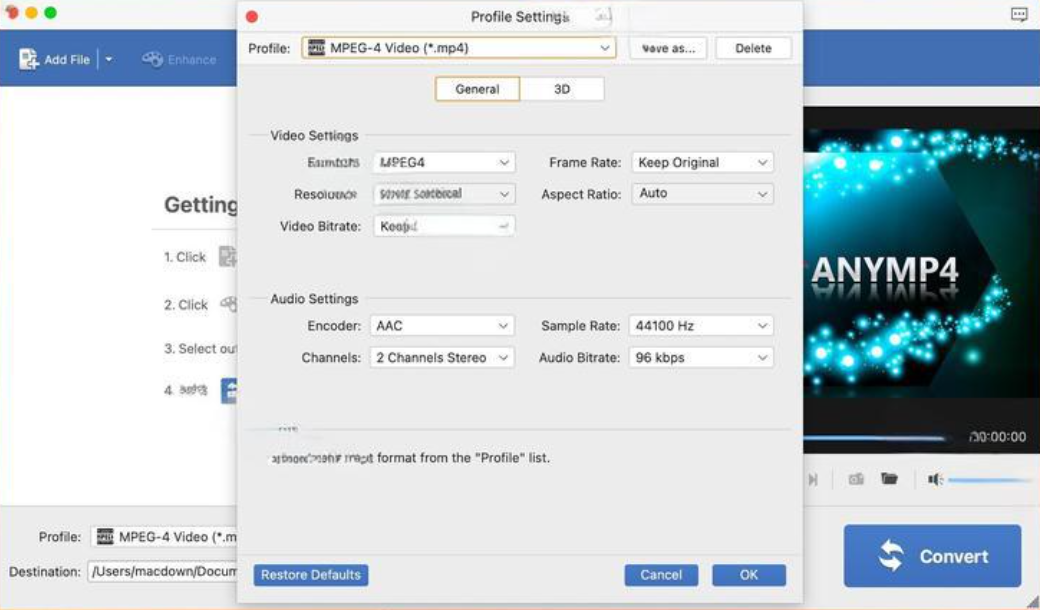Click the add file icon in step 1
The width and height of the screenshot is (1040, 610).
pyautogui.click(x=228, y=257)
